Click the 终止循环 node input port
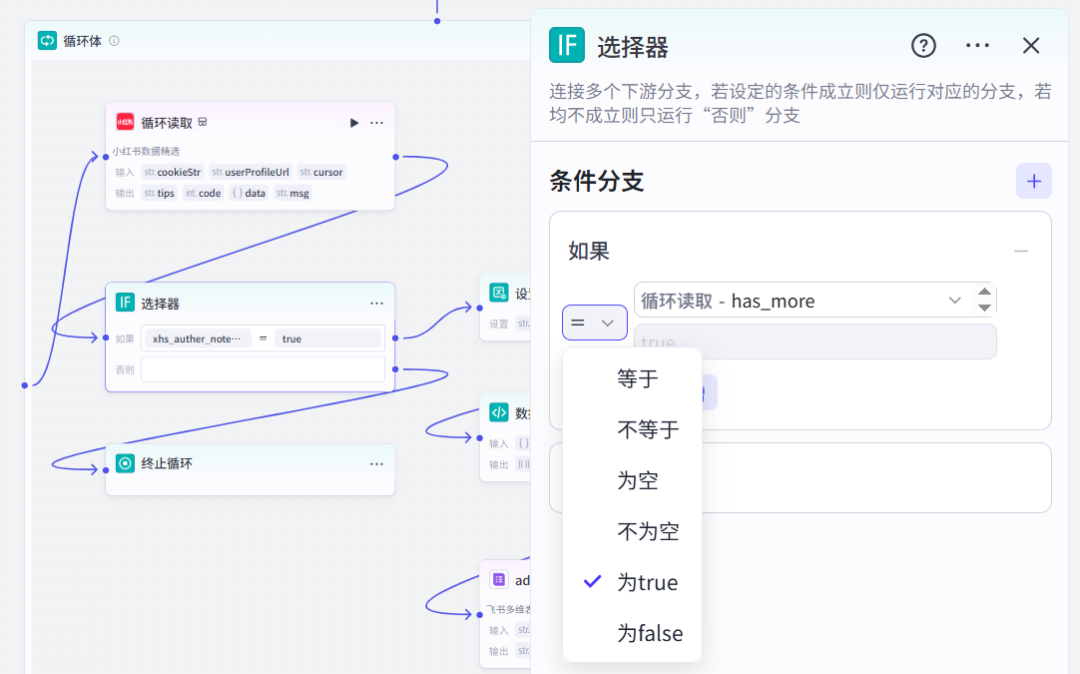The image size is (1080, 674). point(105,470)
